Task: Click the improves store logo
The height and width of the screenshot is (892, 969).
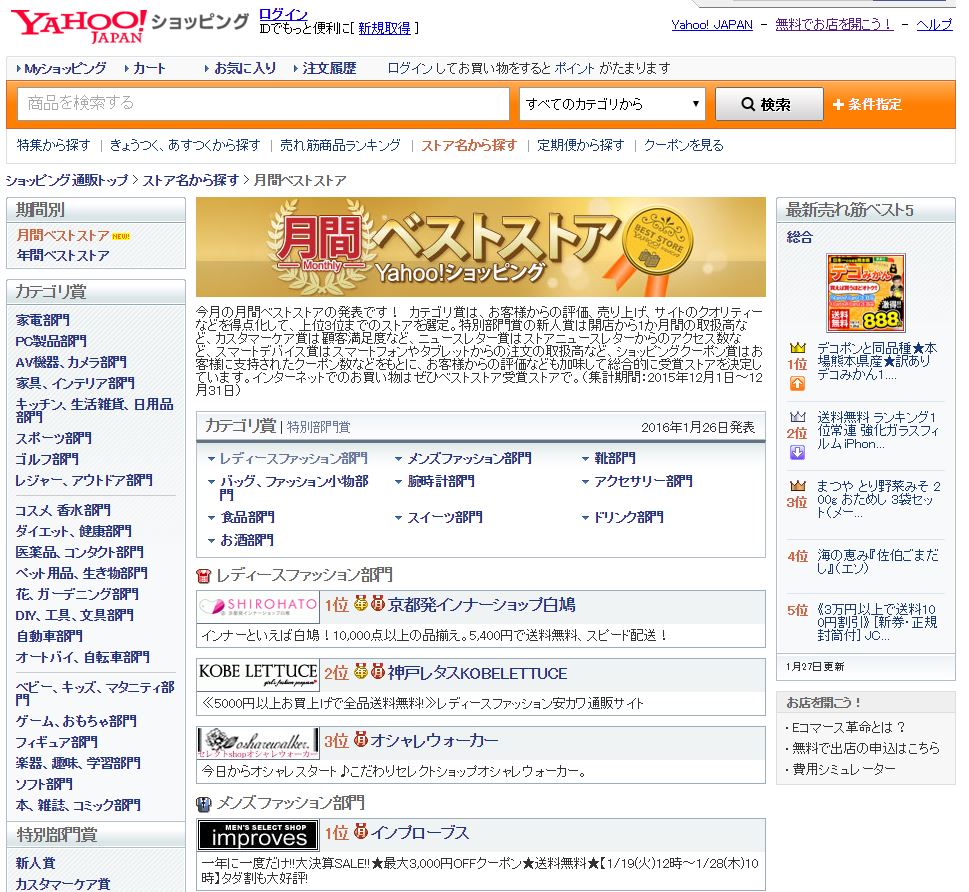Action: pos(258,835)
